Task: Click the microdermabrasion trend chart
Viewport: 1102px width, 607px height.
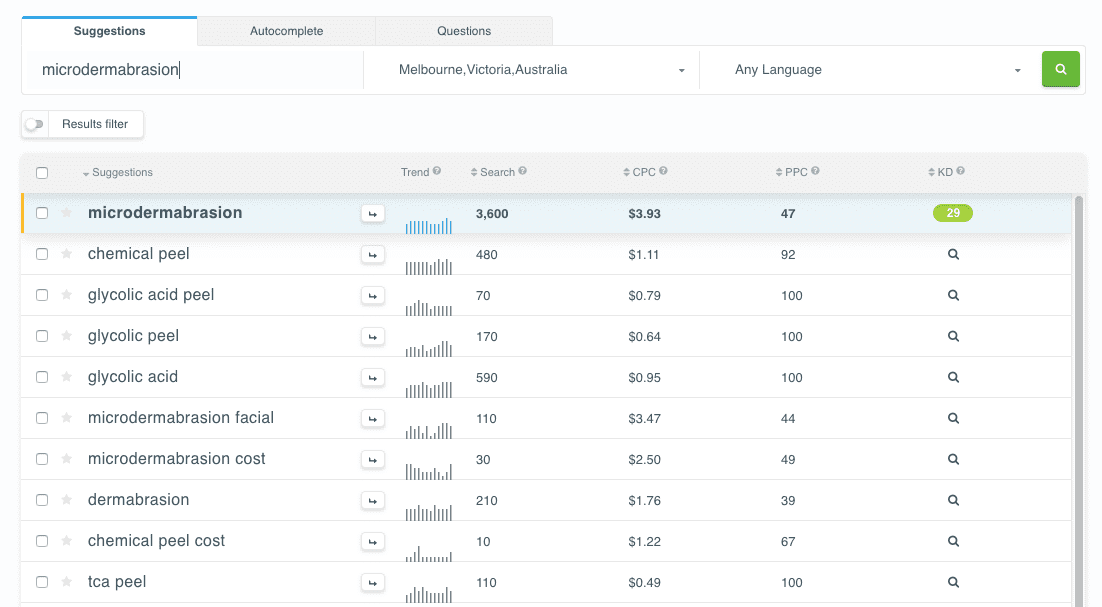Action: click(428, 226)
